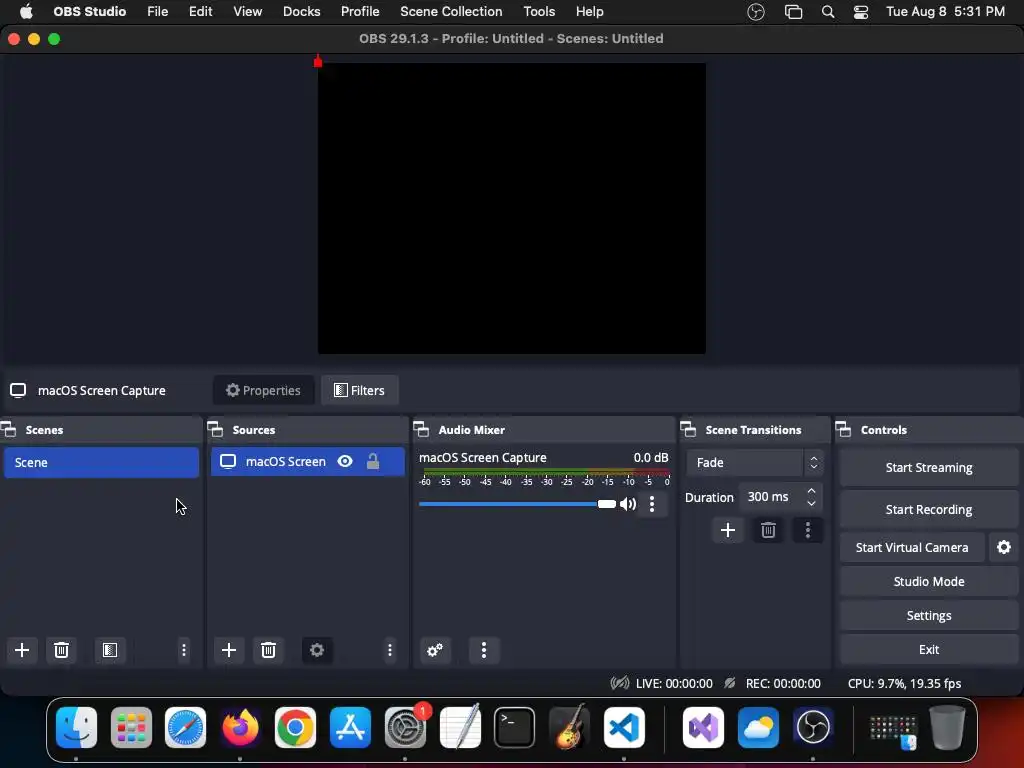The image size is (1024, 768).
Task: Open OBS Settings button
Action: coord(929,615)
